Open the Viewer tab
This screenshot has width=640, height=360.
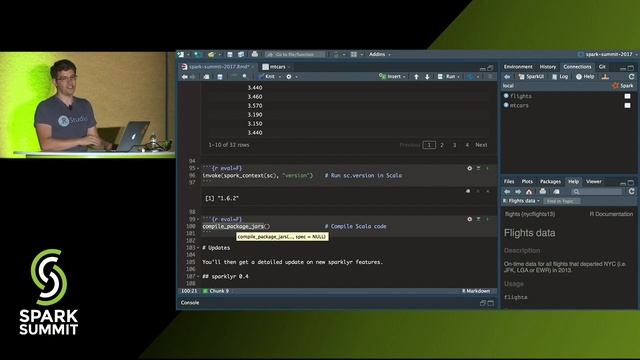coord(593,182)
